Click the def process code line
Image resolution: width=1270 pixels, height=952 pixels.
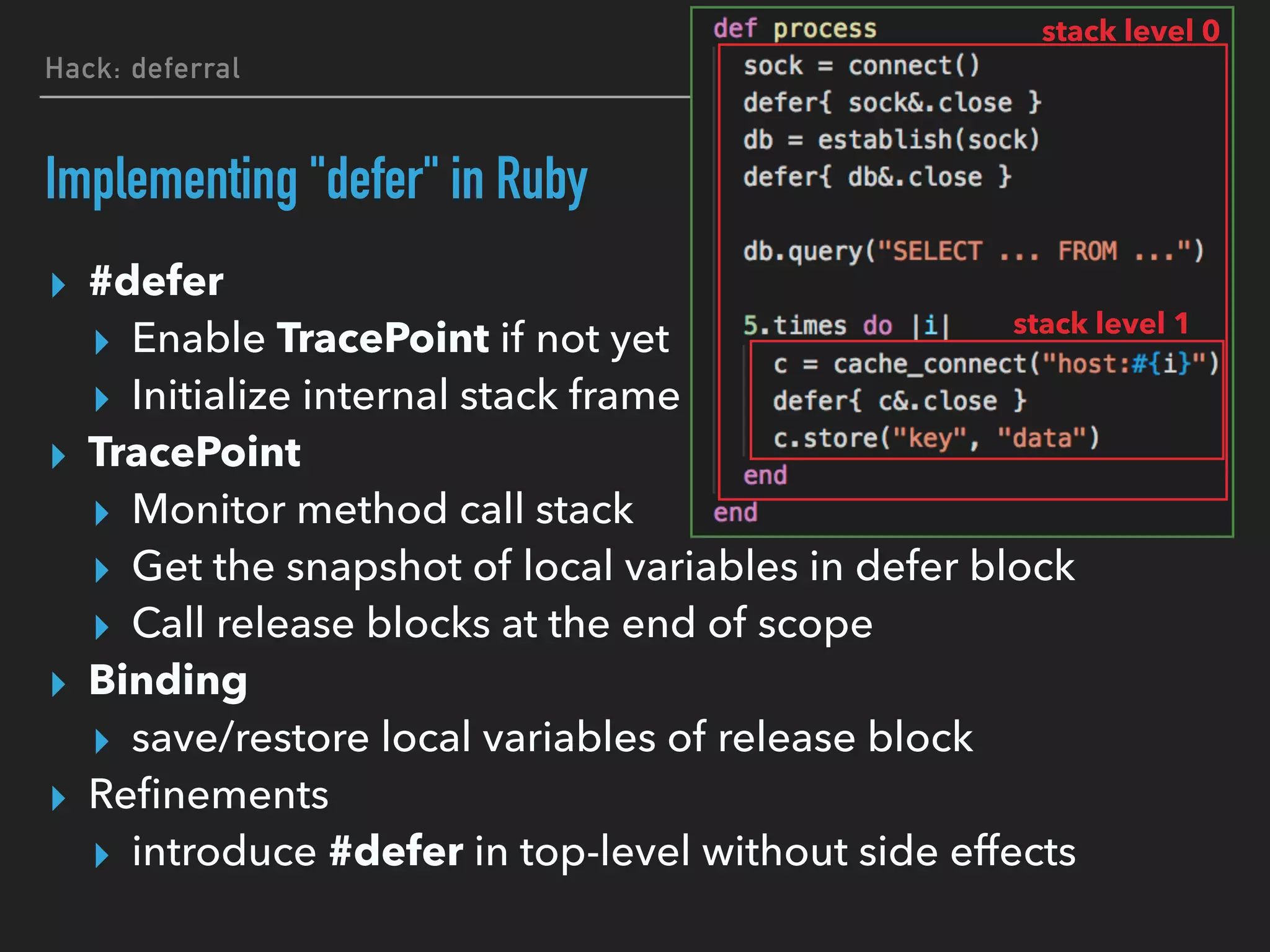click(x=795, y=29)
